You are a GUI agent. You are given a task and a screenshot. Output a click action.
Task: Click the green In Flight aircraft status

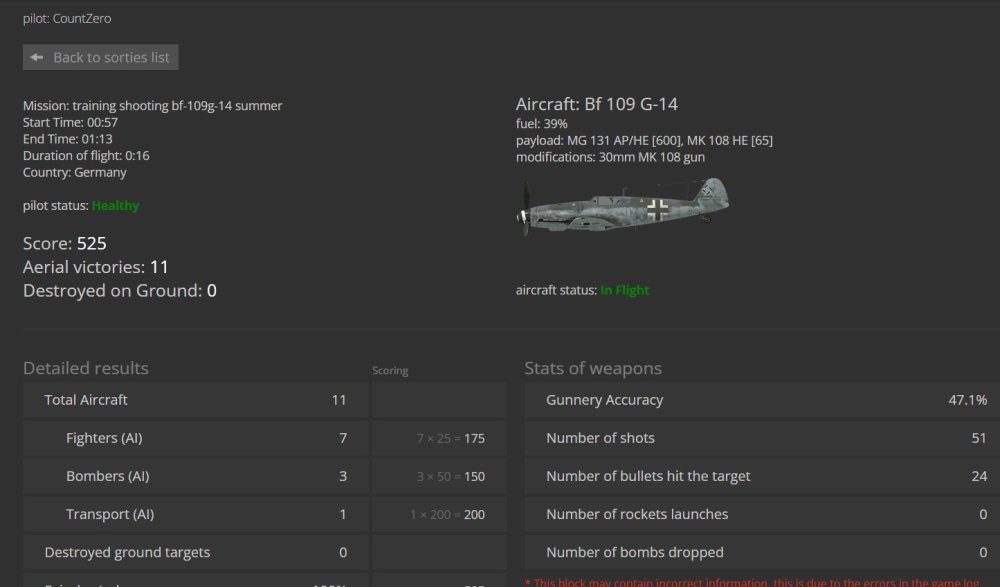coord(624,291)
